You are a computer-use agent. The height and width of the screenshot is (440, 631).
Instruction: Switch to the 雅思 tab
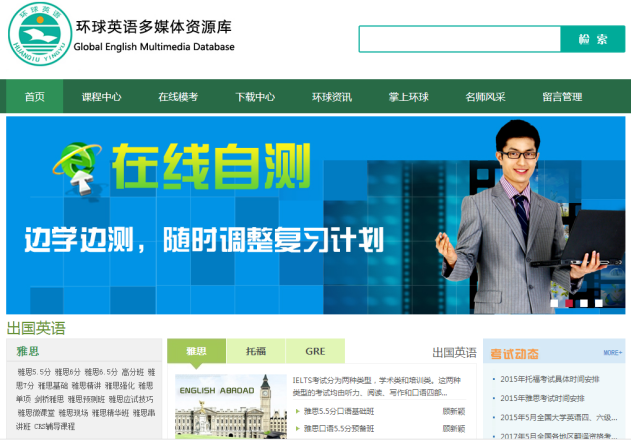[x=196, y=351]
